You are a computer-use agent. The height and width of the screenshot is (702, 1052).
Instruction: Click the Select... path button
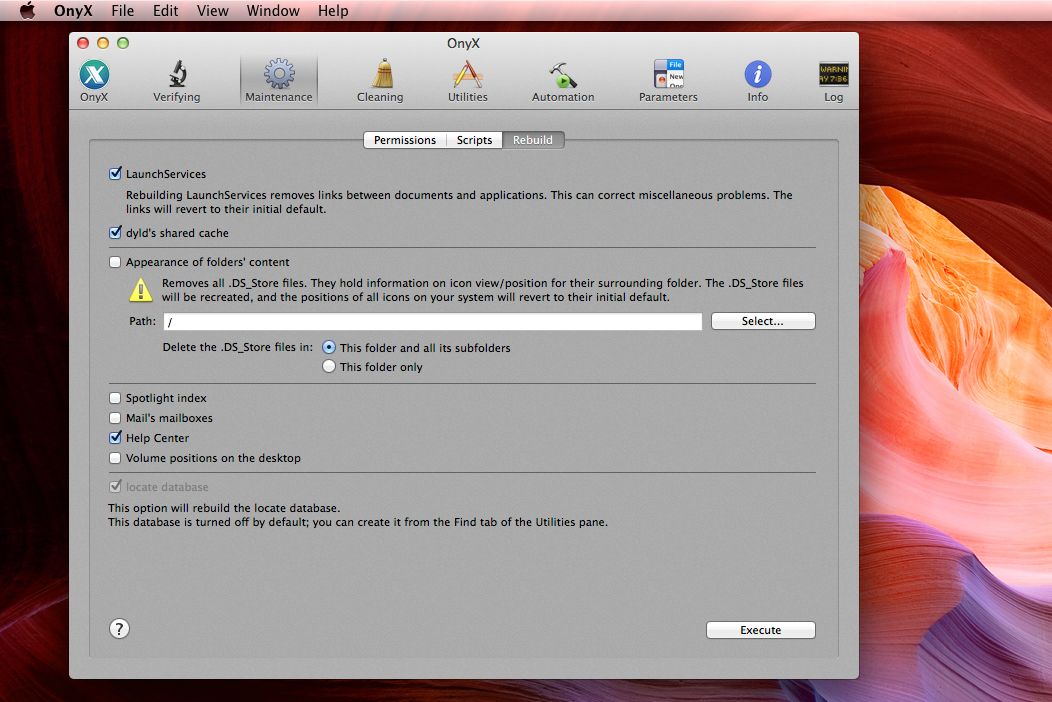coord(763,321)
